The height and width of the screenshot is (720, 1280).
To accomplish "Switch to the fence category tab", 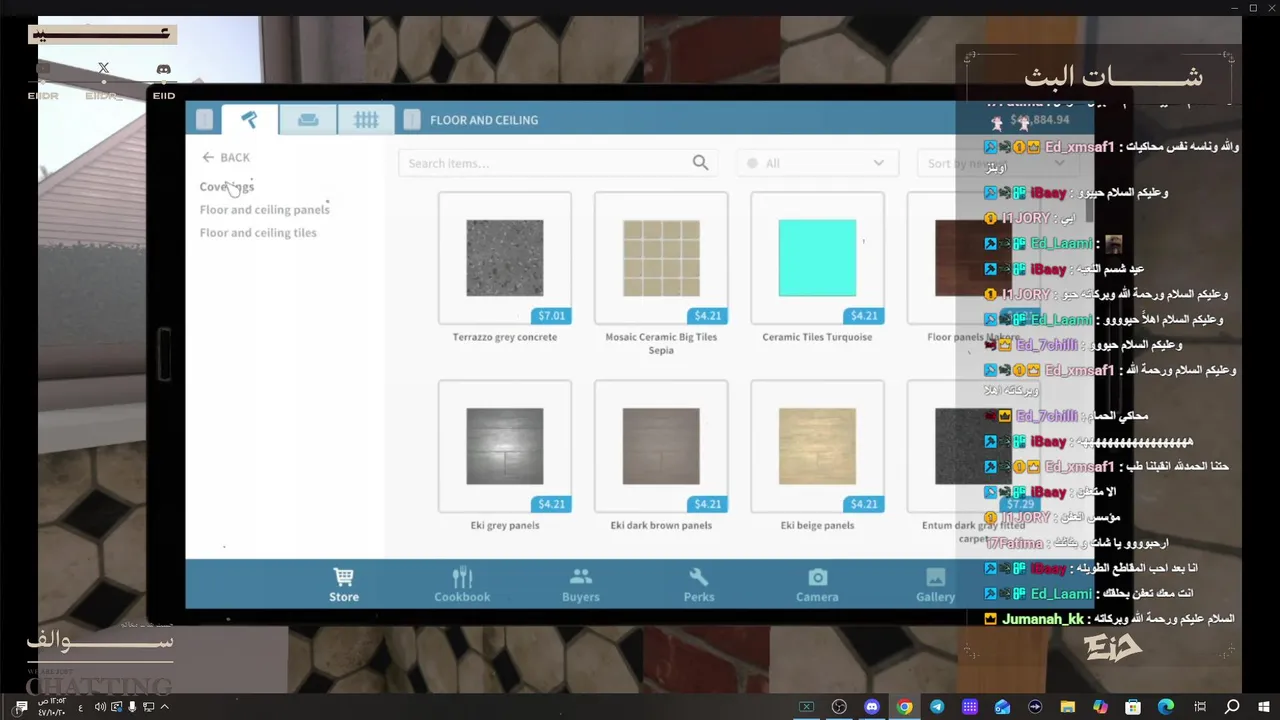I will [x=366, y=120].
